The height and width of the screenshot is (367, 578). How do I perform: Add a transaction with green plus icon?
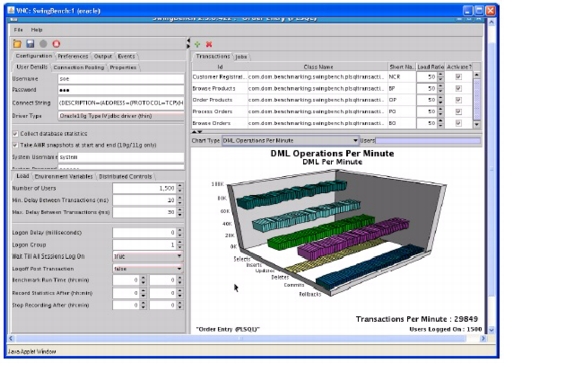(x=197, y=44)
